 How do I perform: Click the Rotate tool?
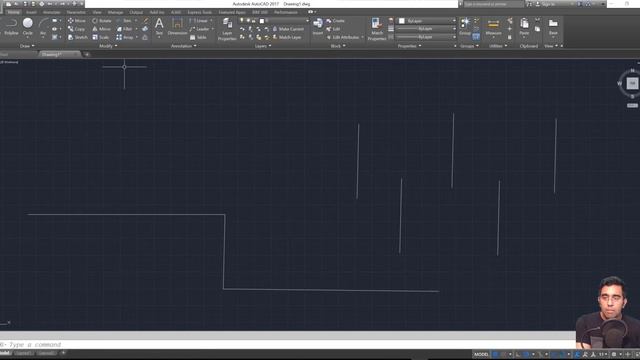coord(101,21)
